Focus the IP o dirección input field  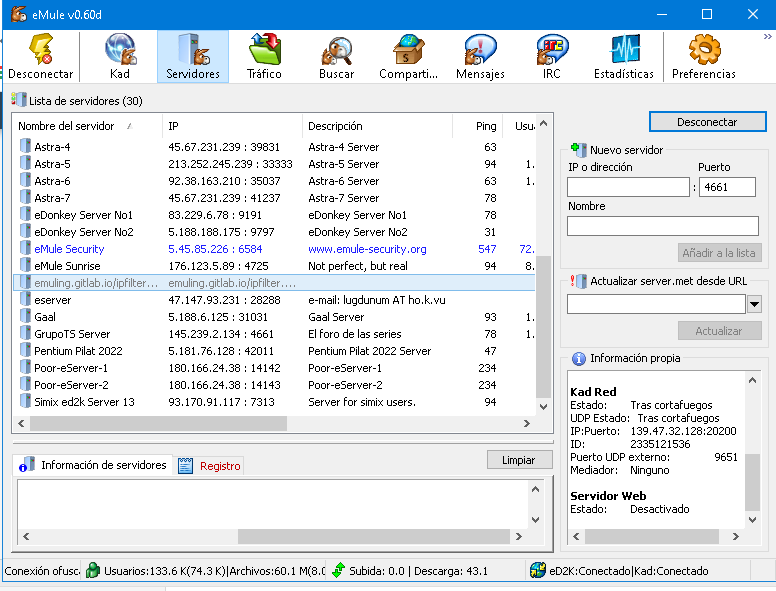(x=628, y=187)
